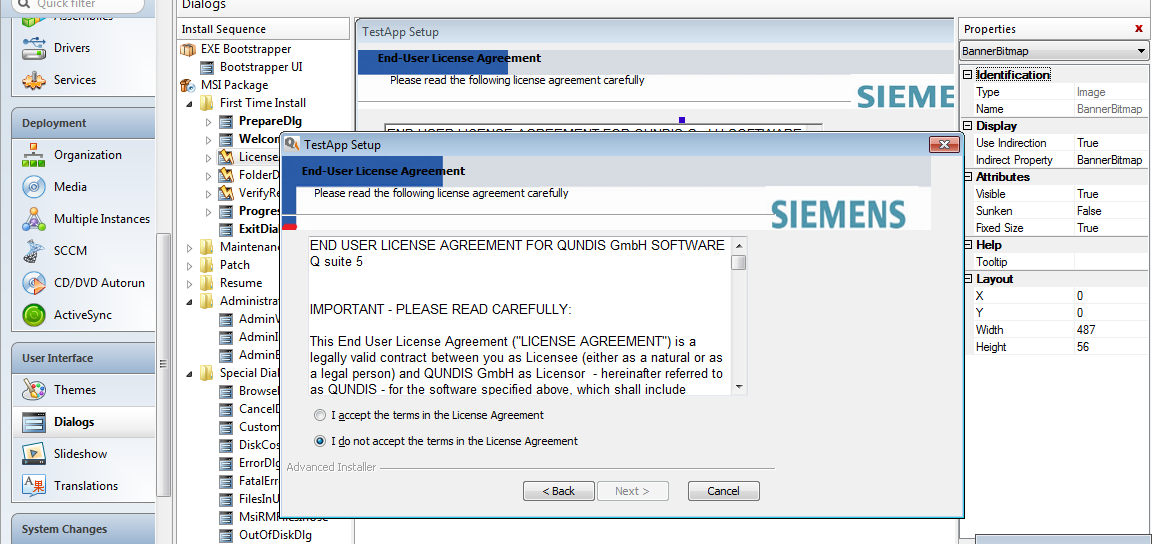Screen dimensions: 1152x544
Task: Select 'I accept the terms' radio button
Action: click(x=320, y=415)
